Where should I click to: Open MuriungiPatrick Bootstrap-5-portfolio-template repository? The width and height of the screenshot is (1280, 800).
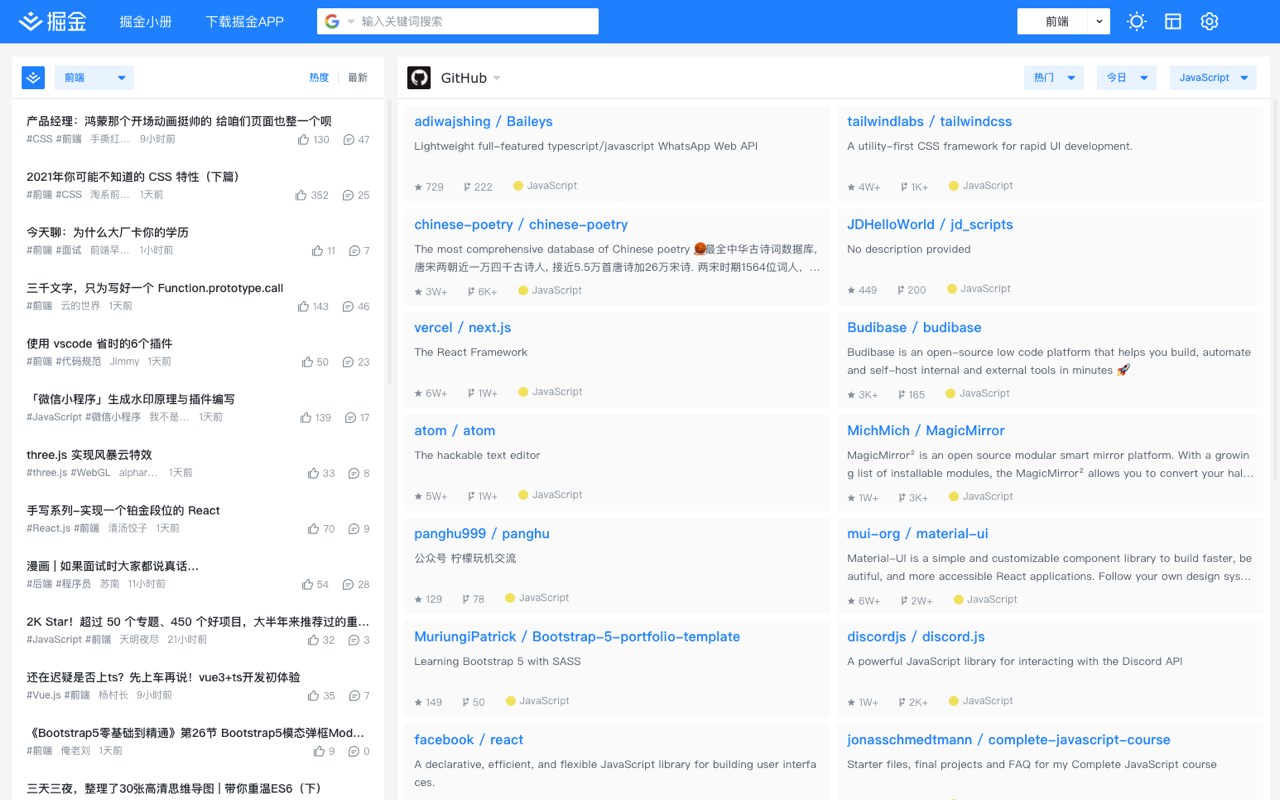coord(577,636)
